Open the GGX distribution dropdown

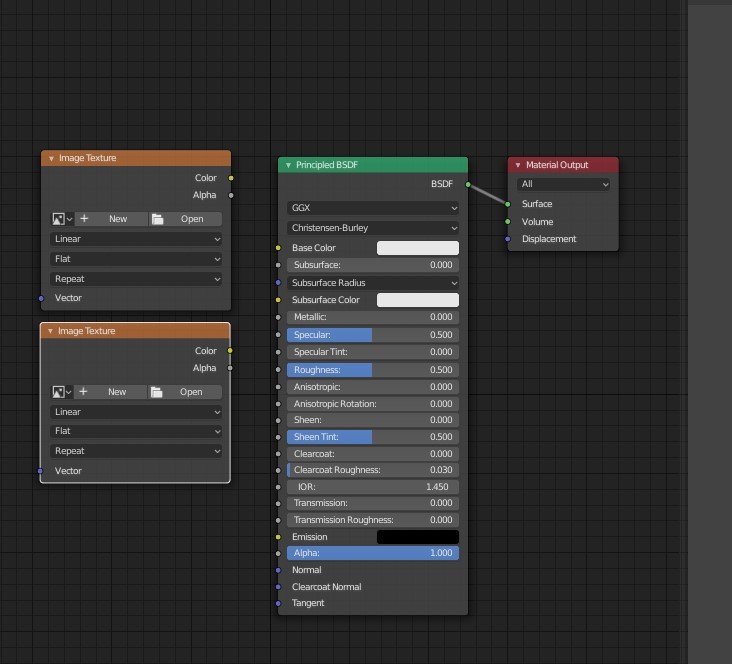pos(372,208)
